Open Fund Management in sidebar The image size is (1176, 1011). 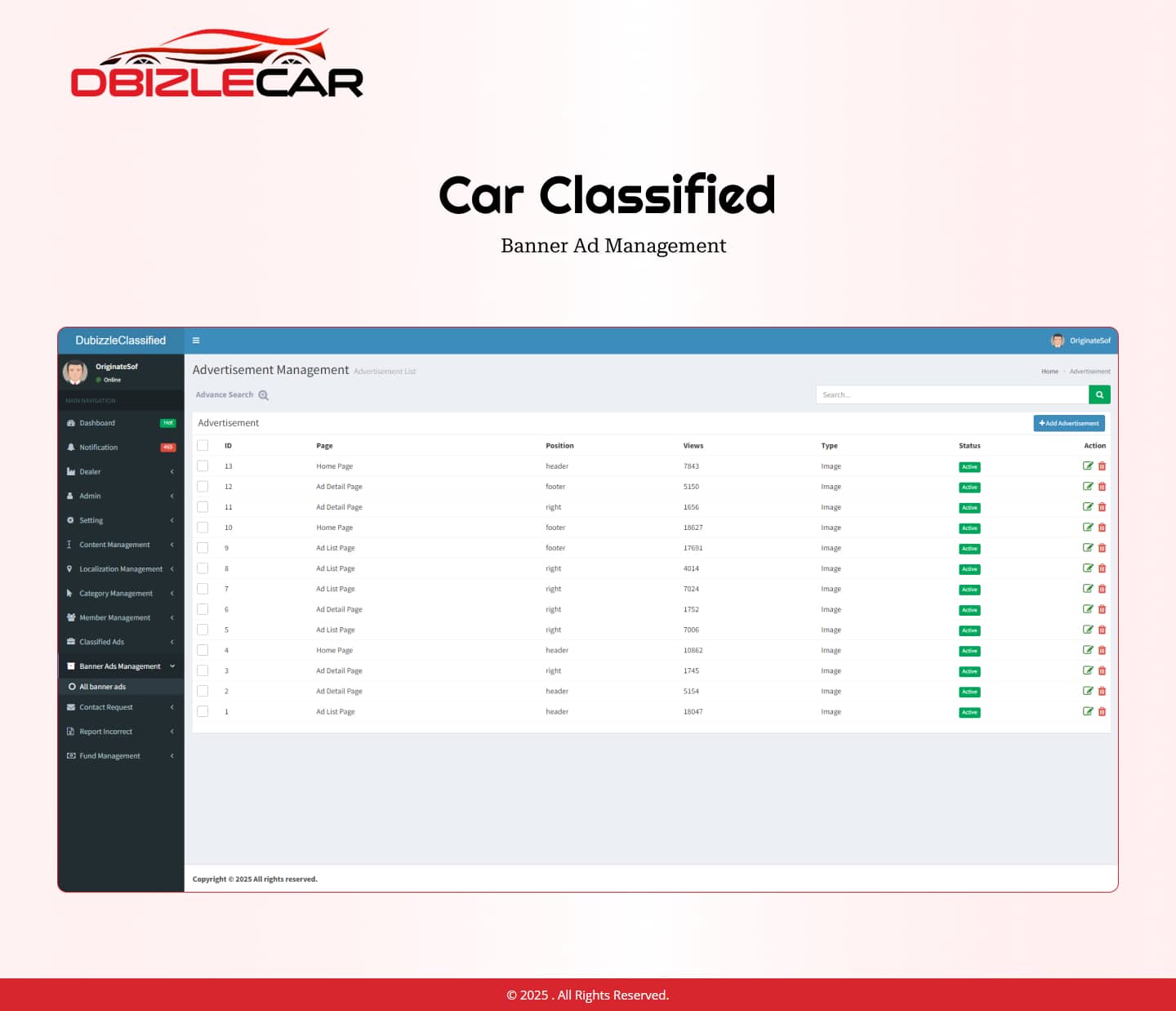tap(121, 756)
